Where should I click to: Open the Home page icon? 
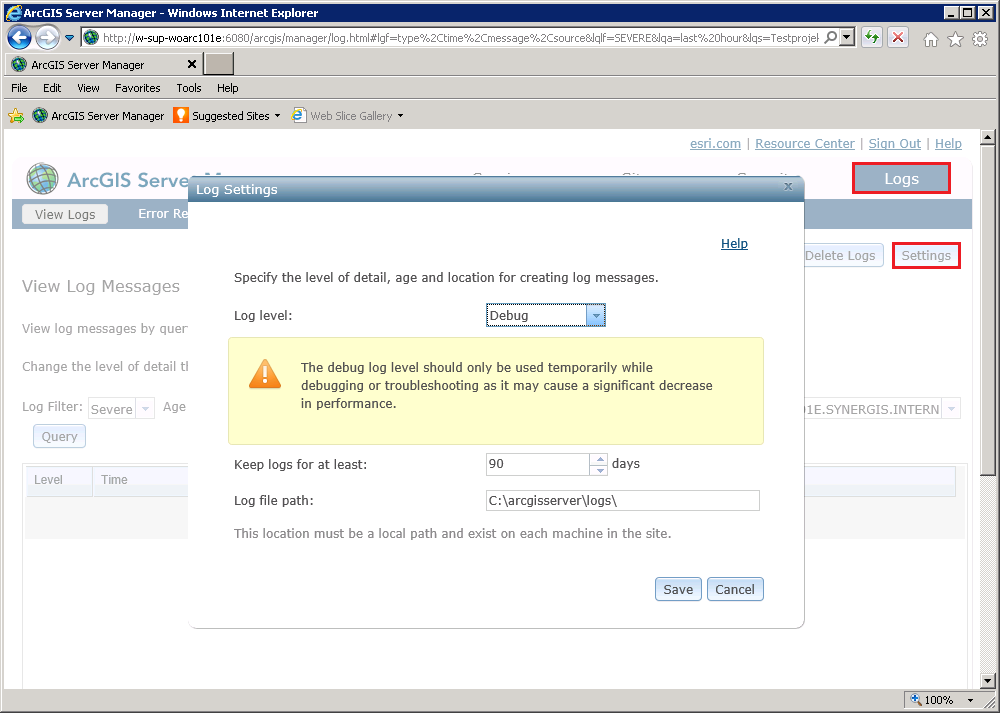click(x=930, y=37)
